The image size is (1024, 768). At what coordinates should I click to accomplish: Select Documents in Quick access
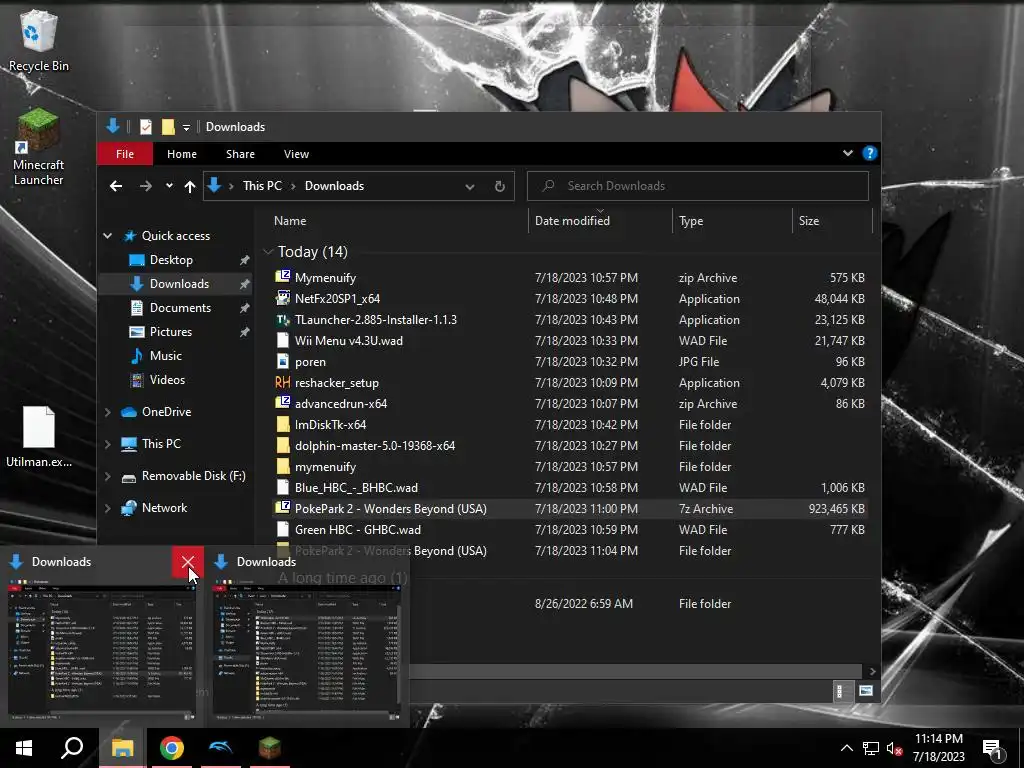180,308
